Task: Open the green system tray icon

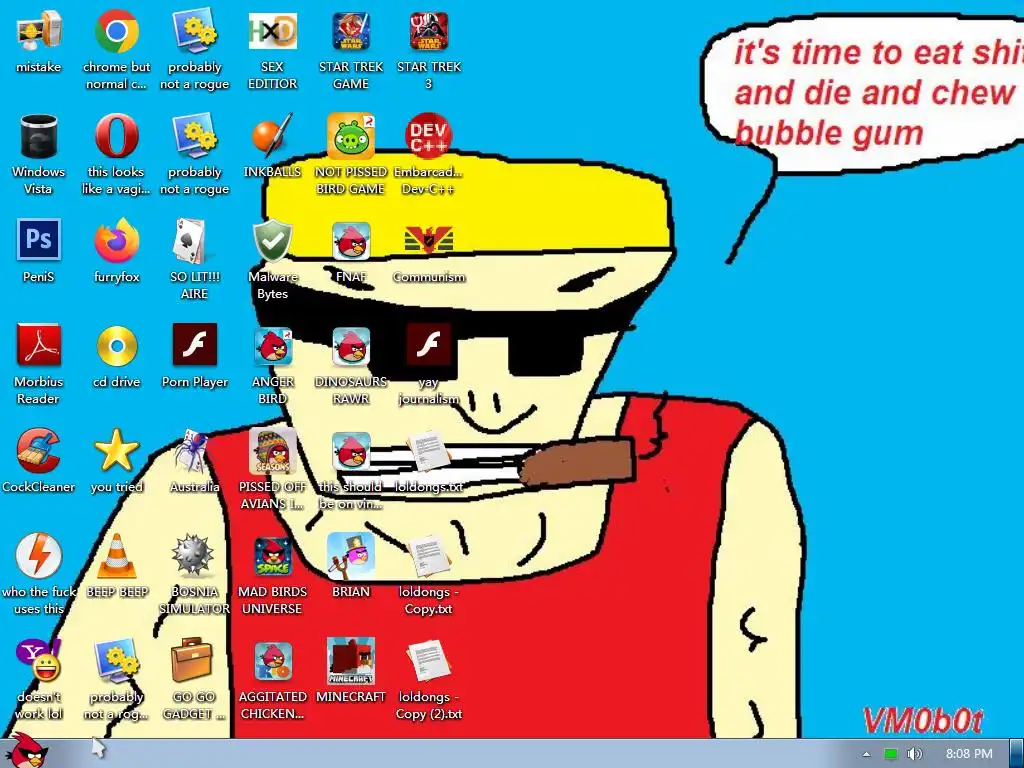Action: (891, 754)
